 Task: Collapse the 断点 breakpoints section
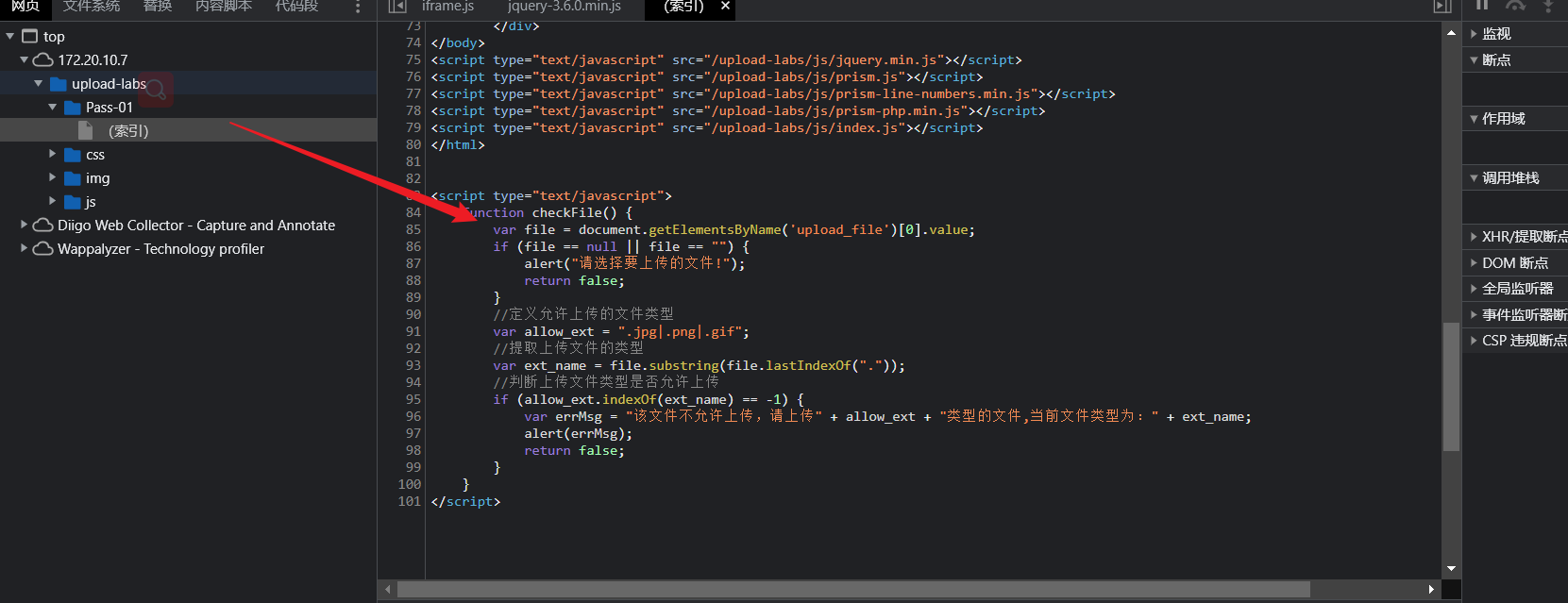1514,60
